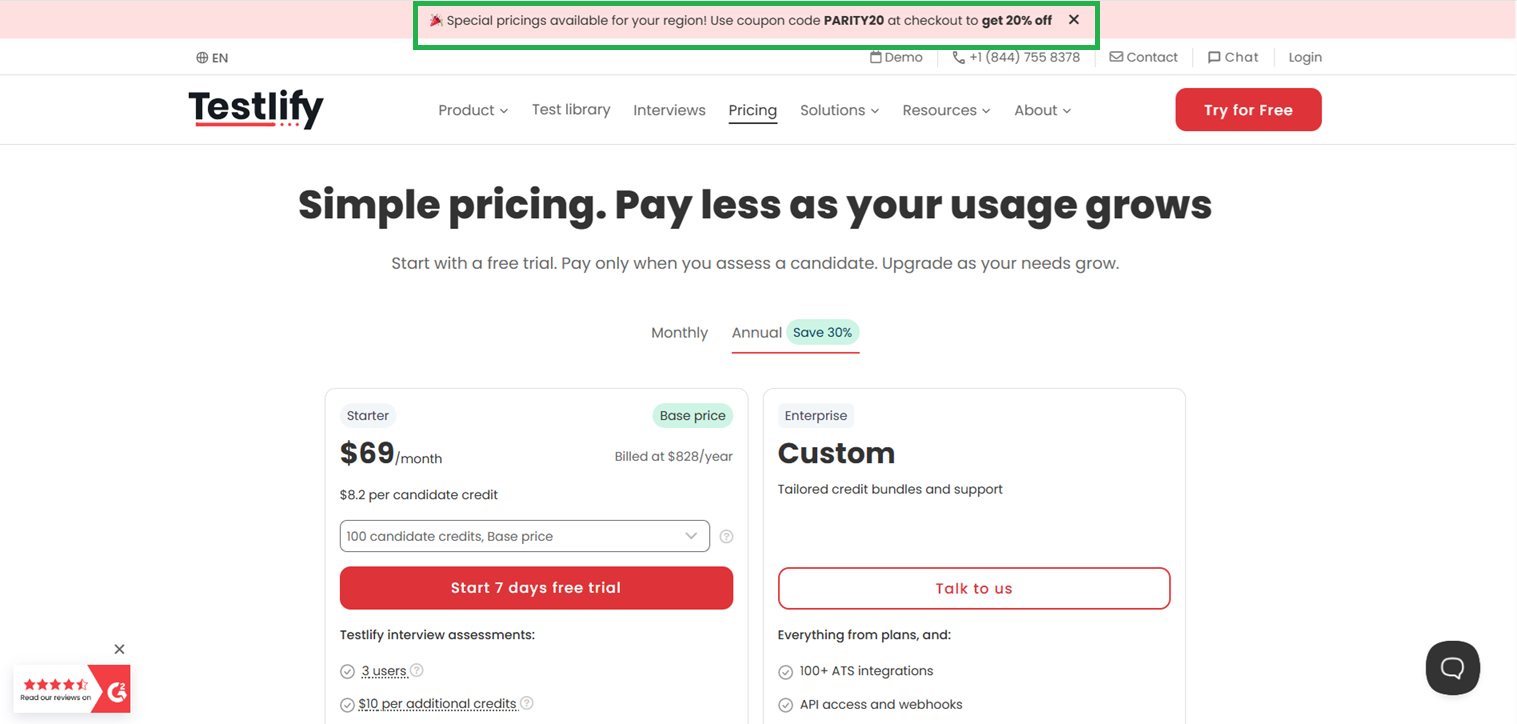Click the Starter plan label

(x=368, y=416)
